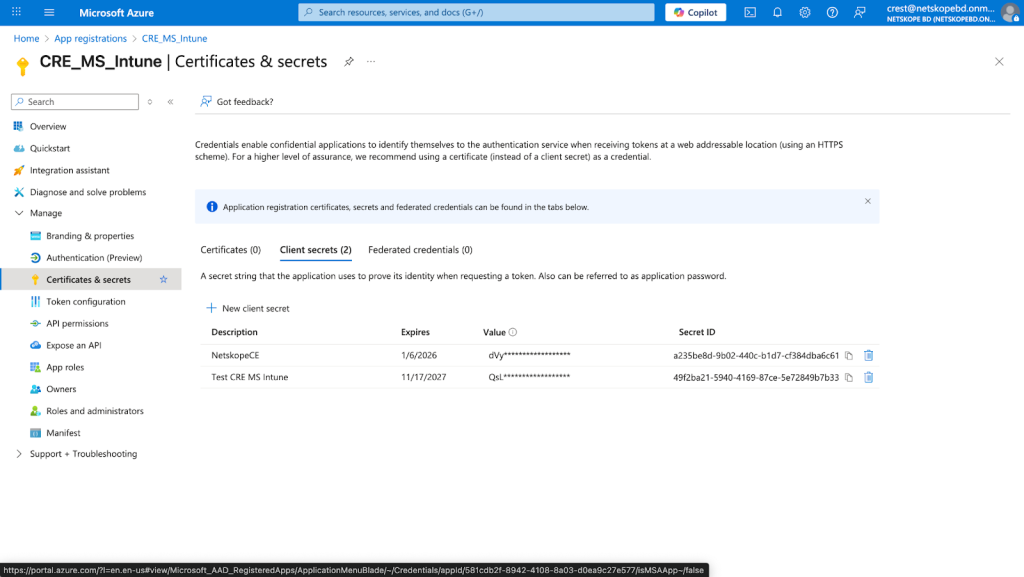Show the Value column info tooltip icon
This screenshot has height=577, width=1024.
(513, 332)
